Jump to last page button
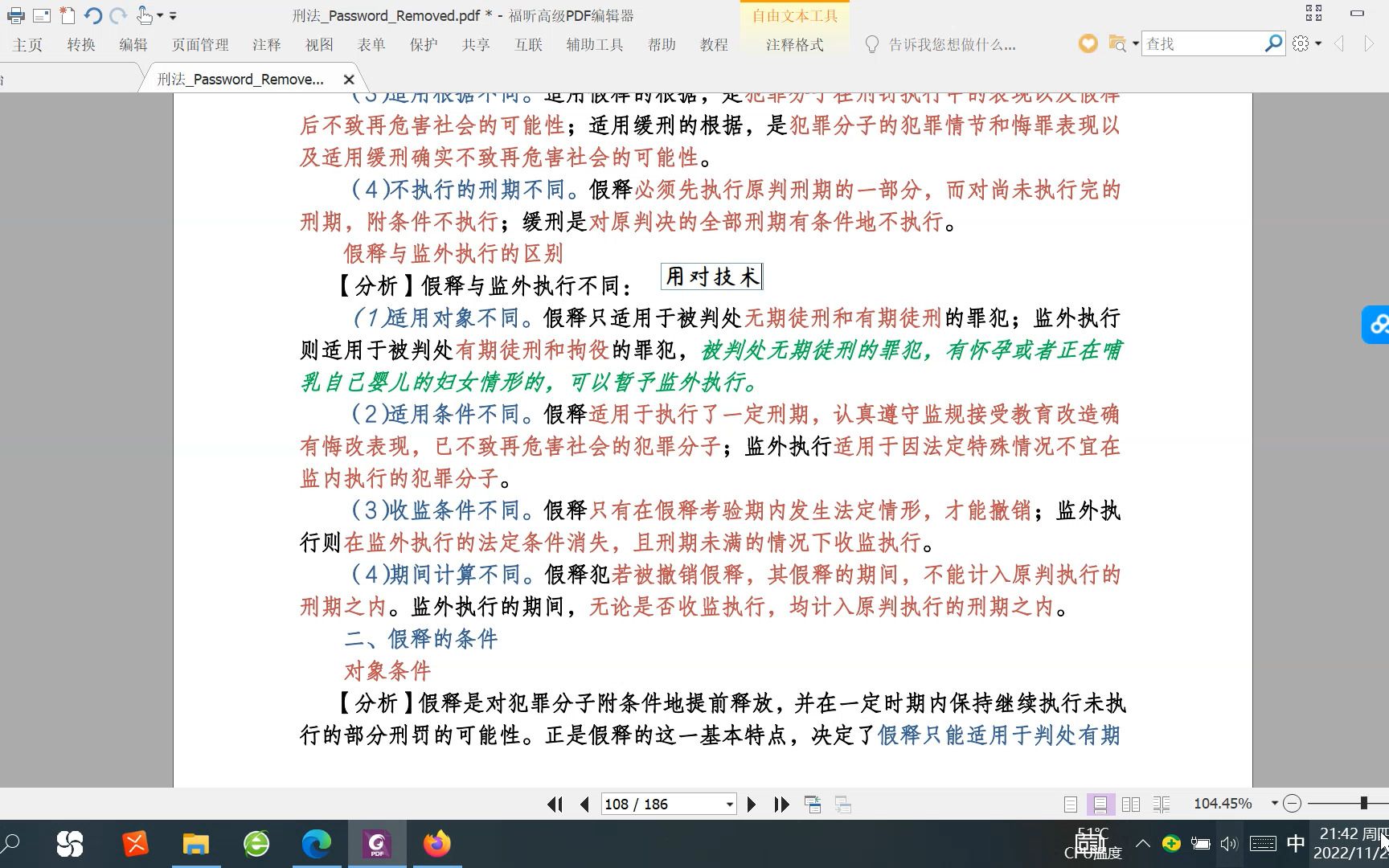 (781, 805)
